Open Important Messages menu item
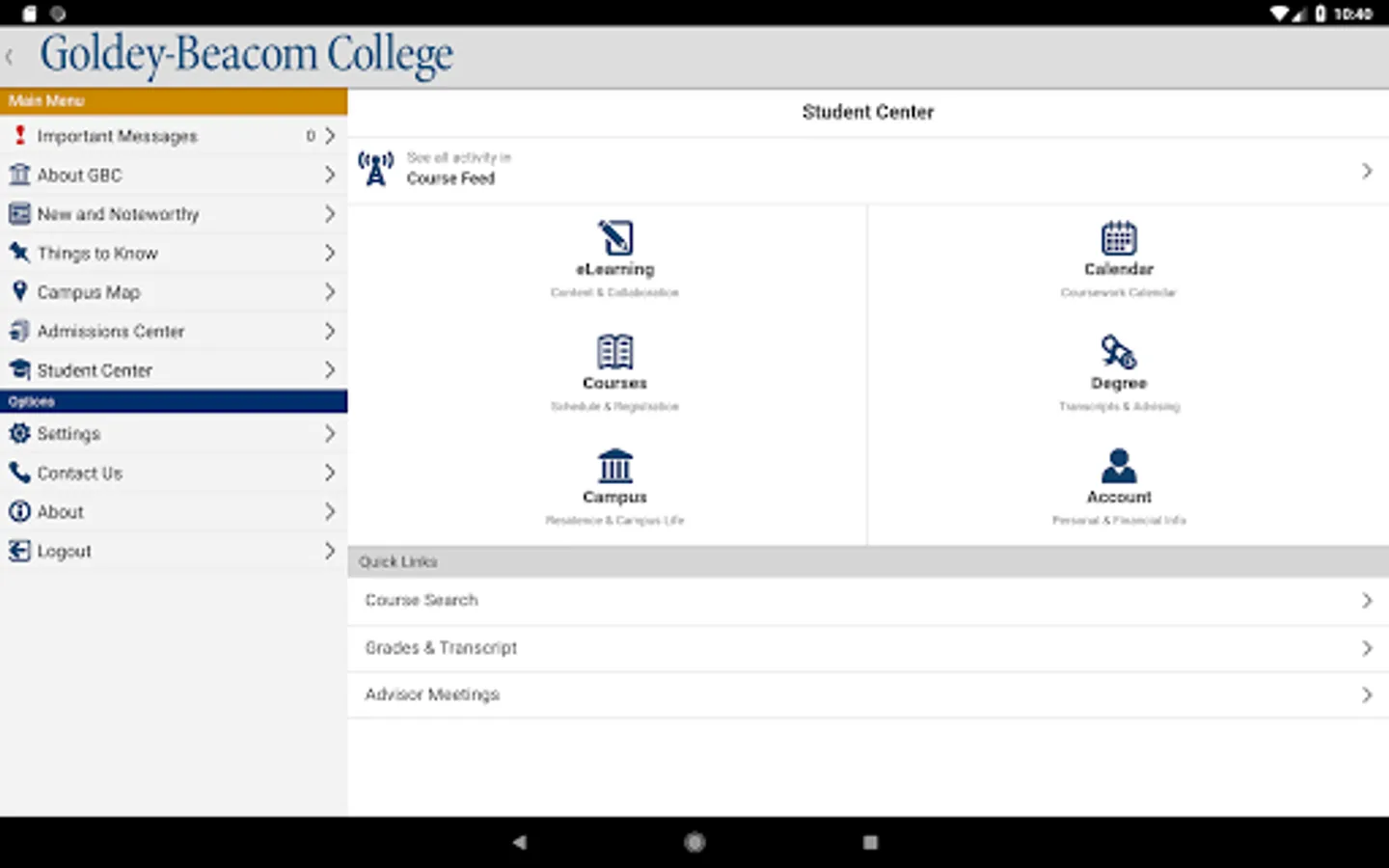This screenshot has height=868, width=1389. pos(174,136)
